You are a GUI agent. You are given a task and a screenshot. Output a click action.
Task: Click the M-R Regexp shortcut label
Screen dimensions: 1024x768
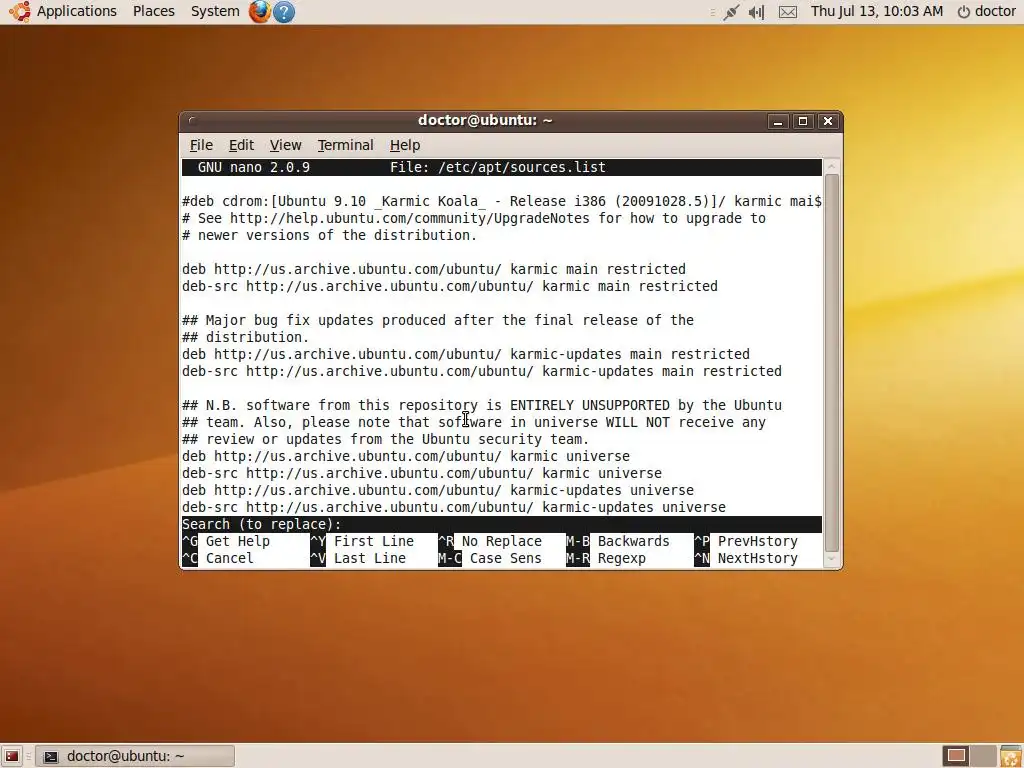point(606,558)
